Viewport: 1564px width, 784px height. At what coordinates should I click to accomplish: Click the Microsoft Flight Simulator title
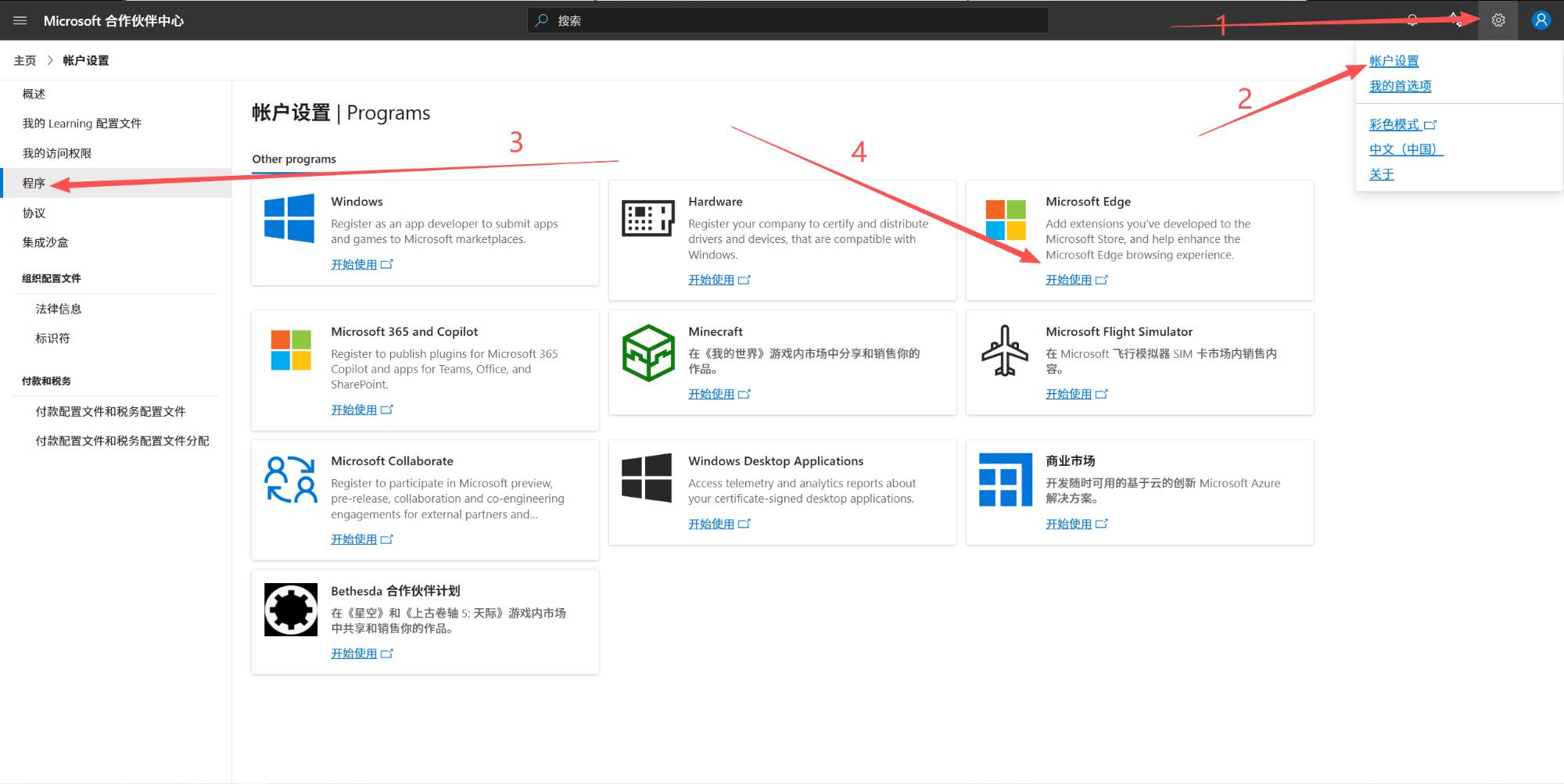pyautogui.click(x=1119, y=331)
